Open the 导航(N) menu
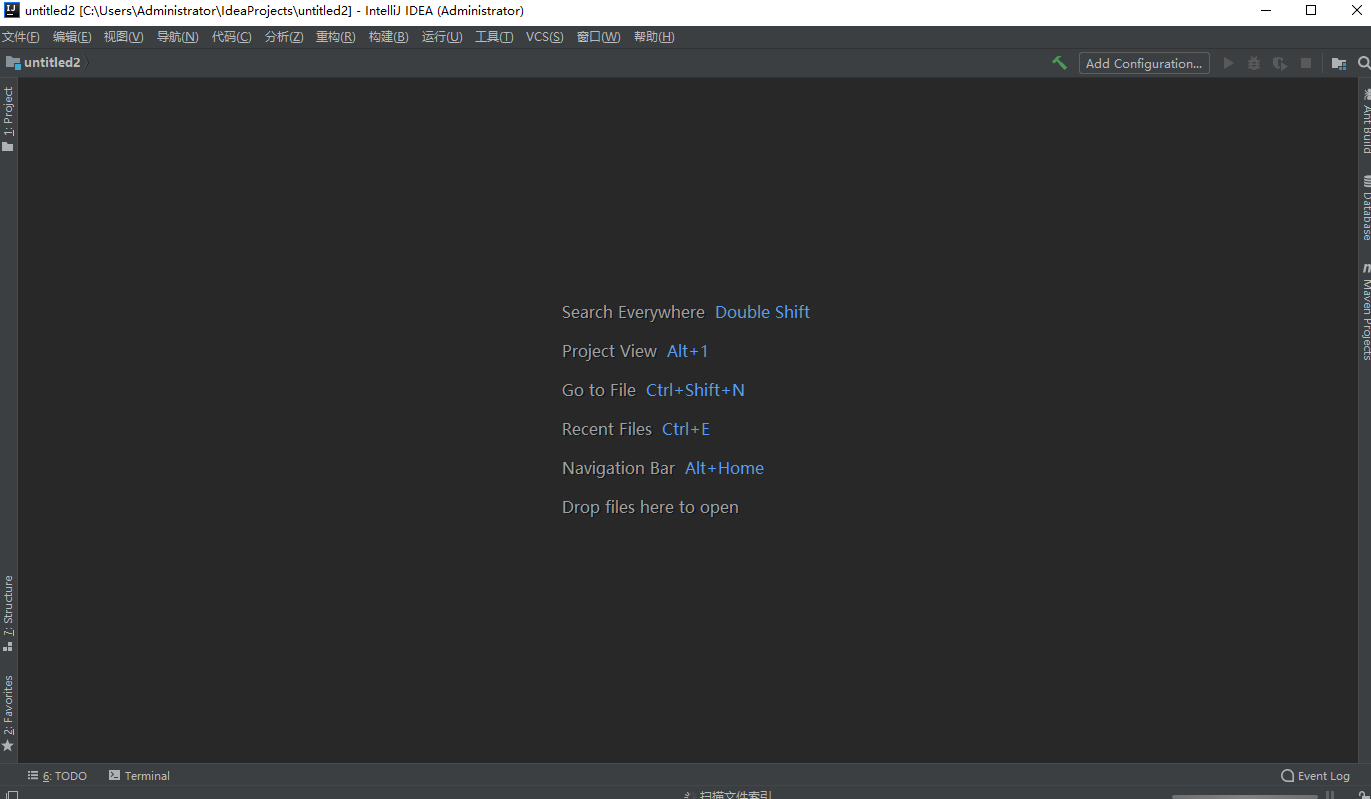The width and height of the screenshot is (1371, 799). (x=178, y=37)
